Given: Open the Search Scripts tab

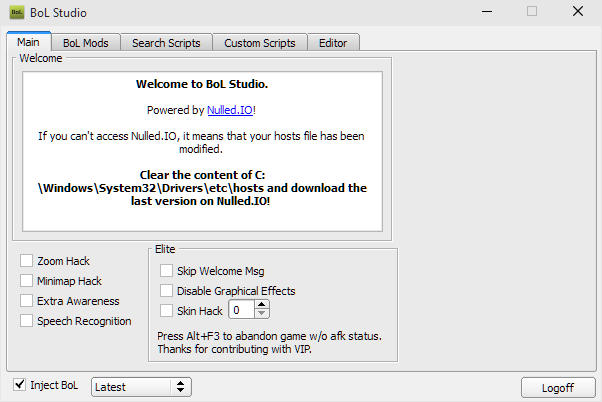Looking at the screenshot, I should 166,43.
